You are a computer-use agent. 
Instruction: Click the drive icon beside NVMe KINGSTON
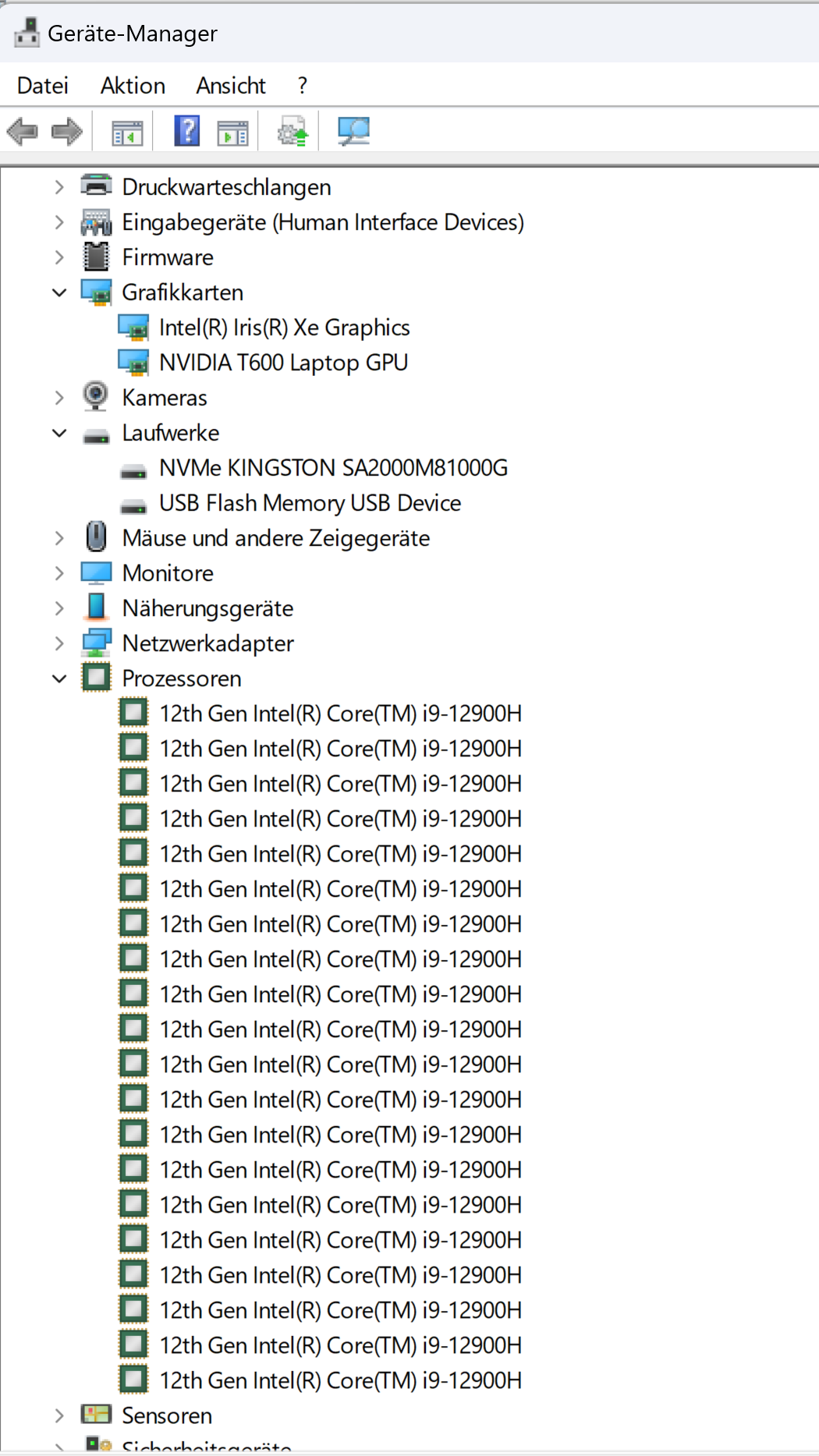tap(133, 472)
